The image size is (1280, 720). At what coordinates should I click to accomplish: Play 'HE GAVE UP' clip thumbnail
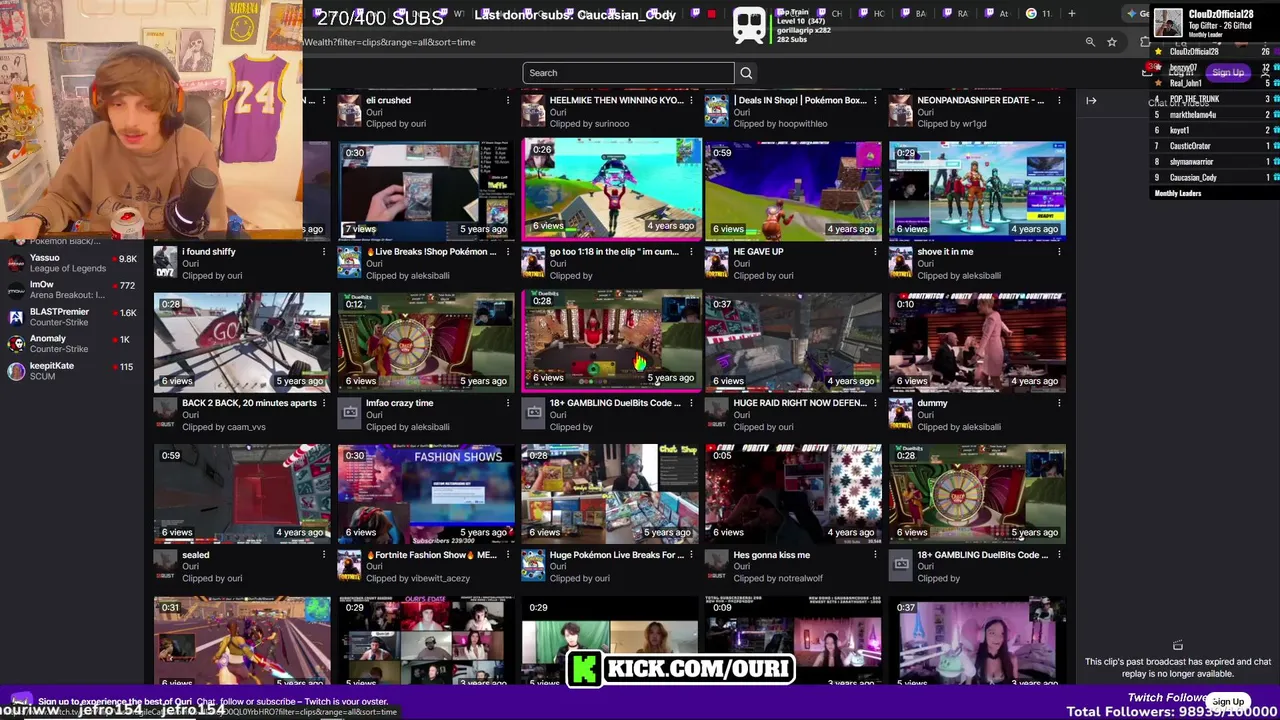794,190
